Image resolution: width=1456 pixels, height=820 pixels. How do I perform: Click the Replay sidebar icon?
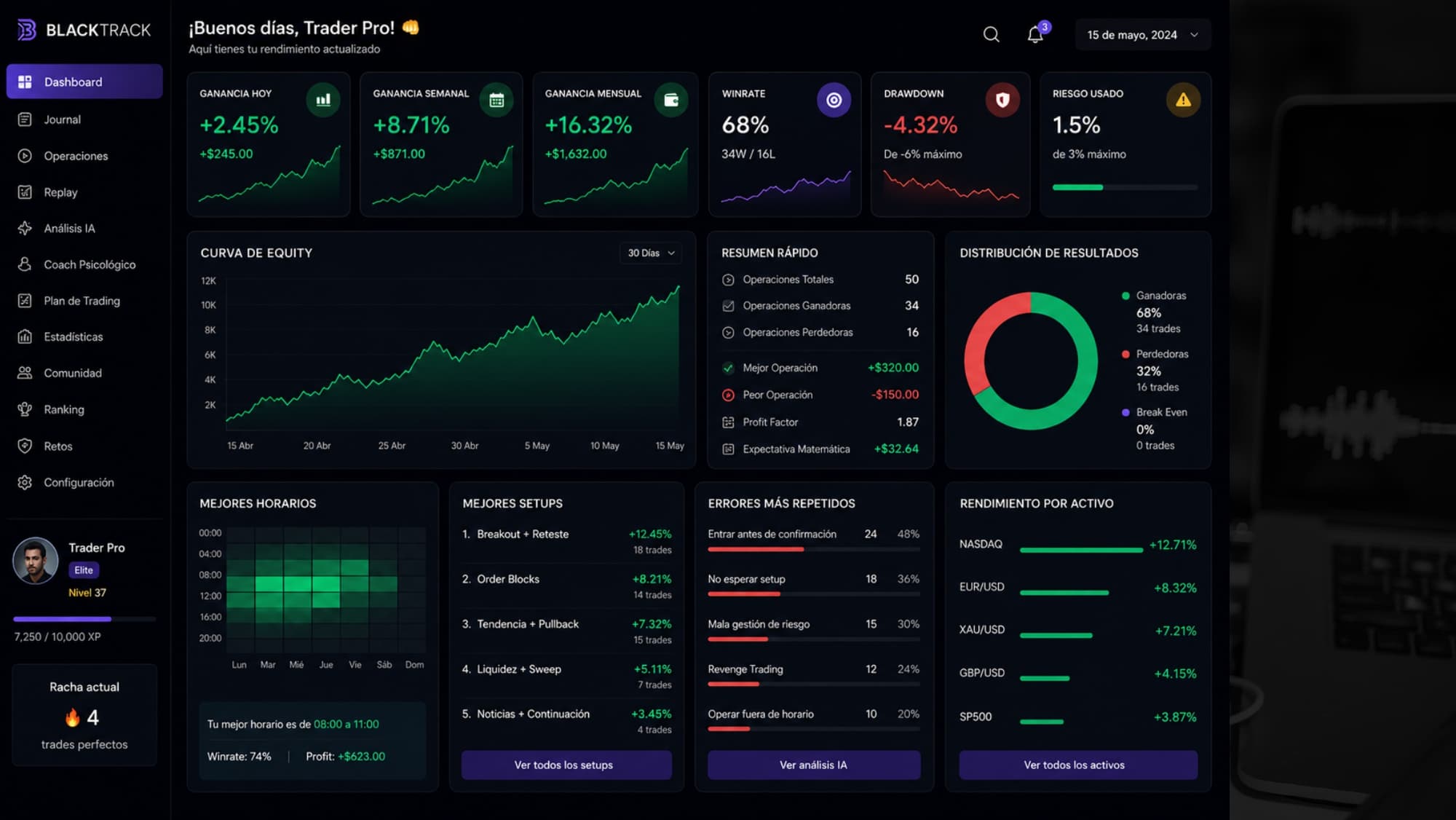pyautogui.click(x=25, y=192)
